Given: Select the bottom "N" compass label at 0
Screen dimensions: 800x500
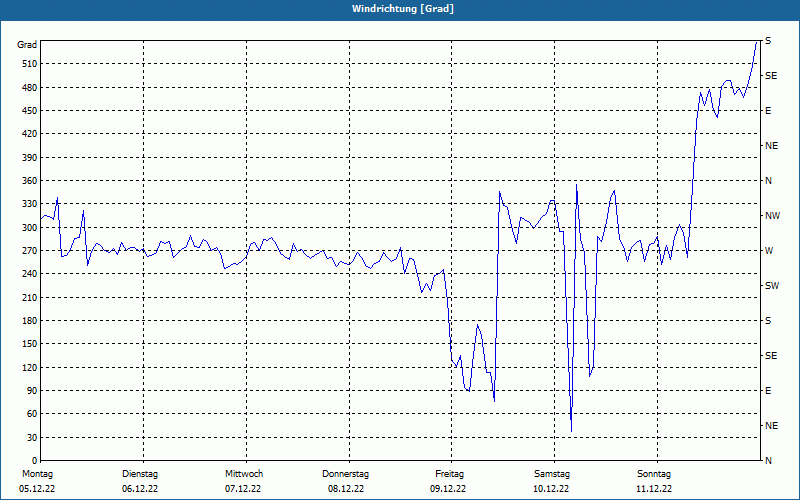Looking at the screenshot, I should 768,461.
